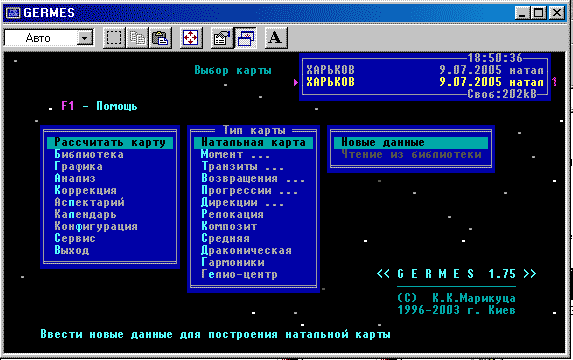The image size is (573, 360).
Task: Open 'Библиотека' menu item
Action: coord(89,154)
